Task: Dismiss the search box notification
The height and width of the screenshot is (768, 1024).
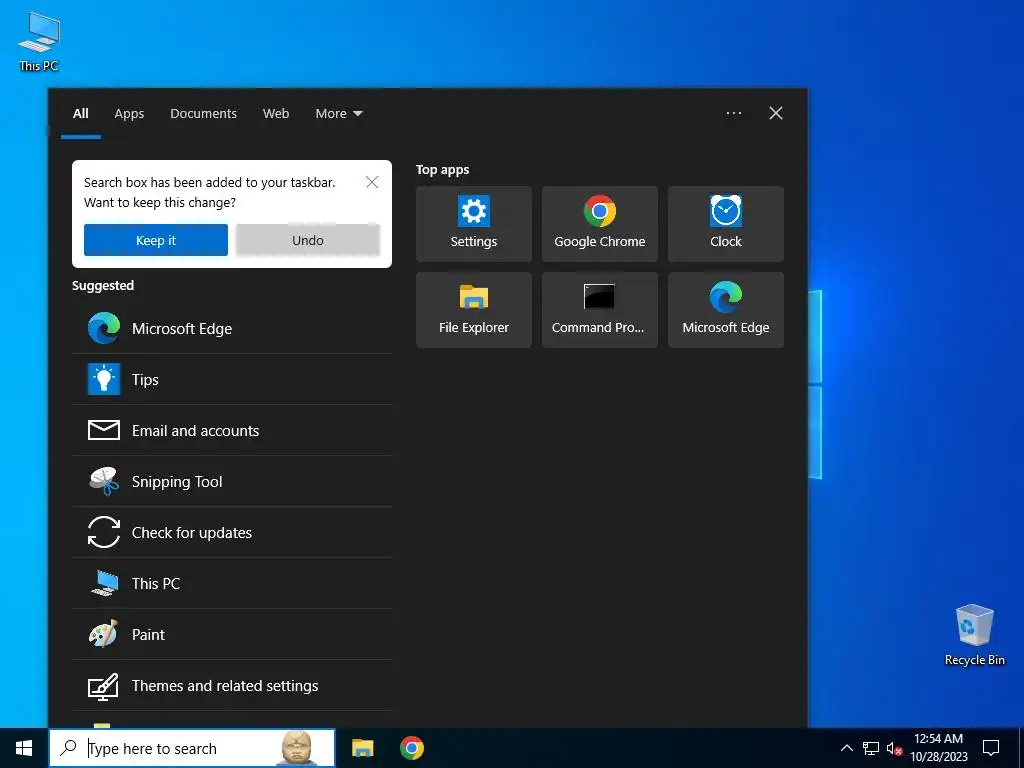Action: point(372,182)
